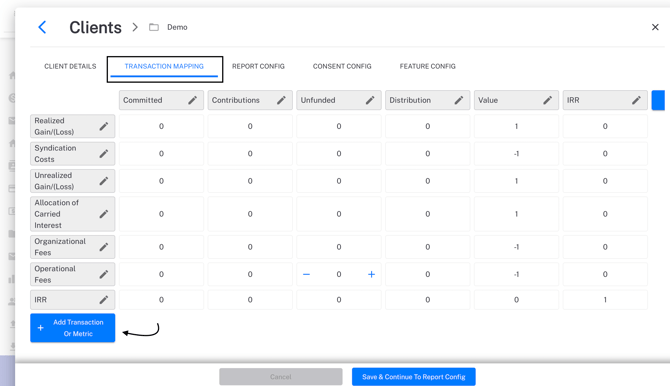Close the Clients dialog with X
Screen dimensions: 670x386
pyautogui.click(x=655, y=27)
